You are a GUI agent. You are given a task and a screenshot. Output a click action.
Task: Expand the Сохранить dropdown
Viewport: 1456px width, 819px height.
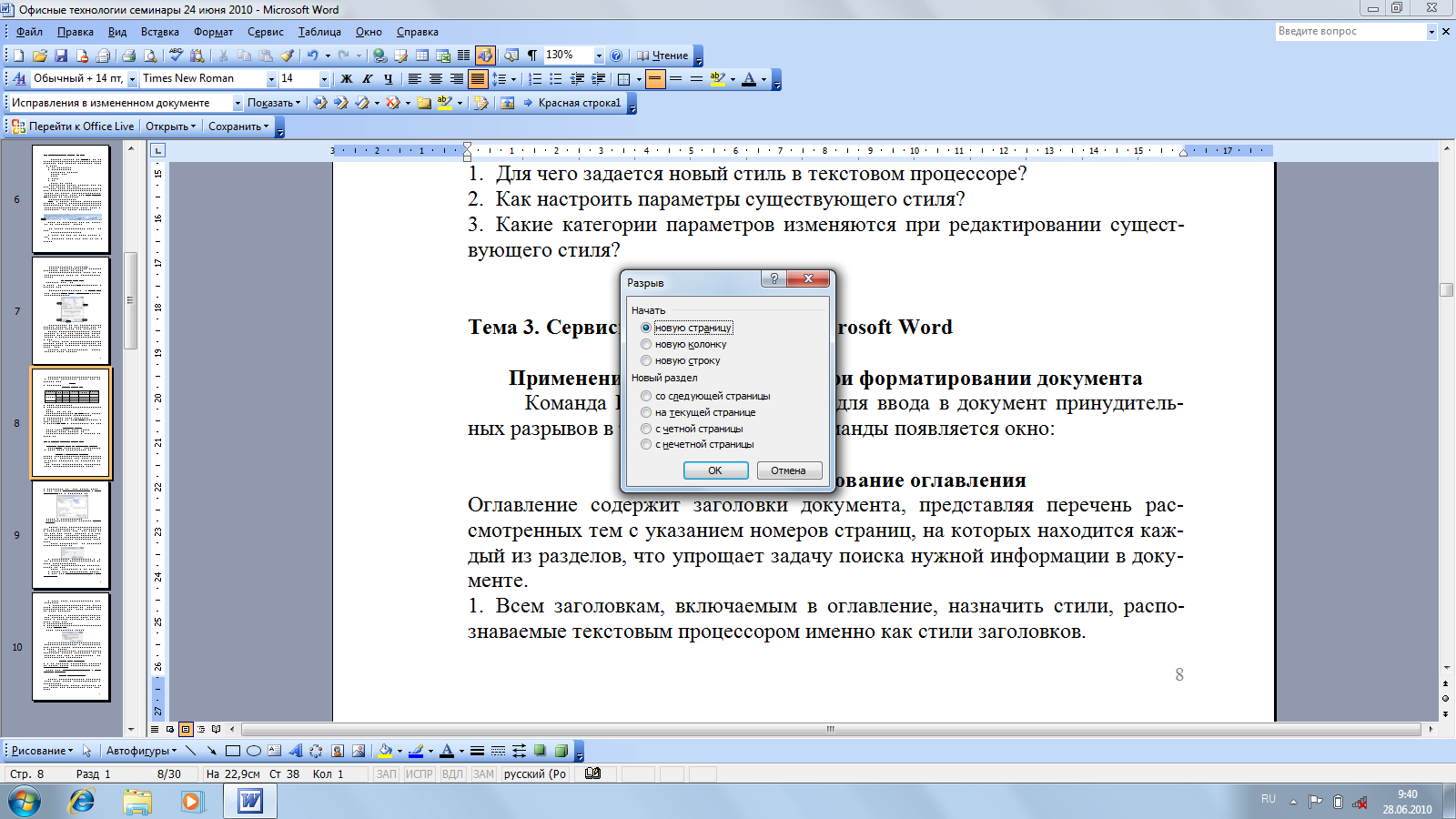238,126
